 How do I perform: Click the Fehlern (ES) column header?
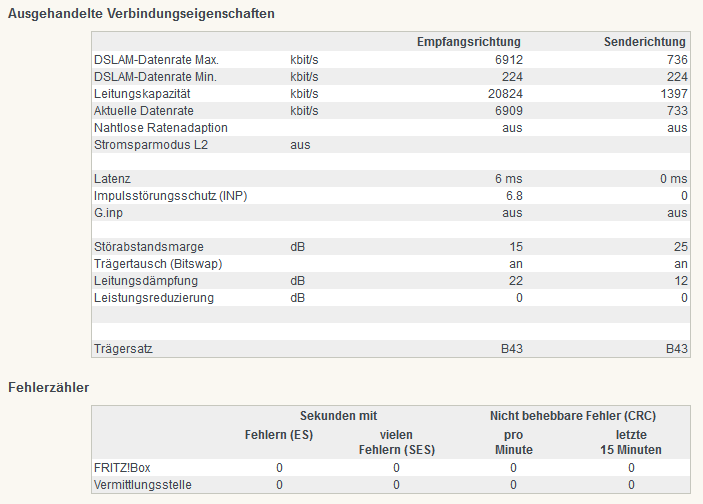[279, 435]
